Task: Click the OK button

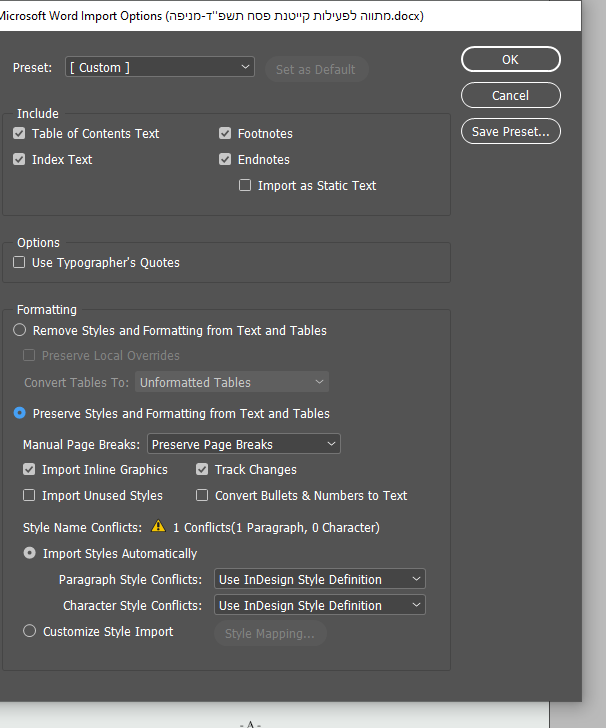Action: click(510, 59)
